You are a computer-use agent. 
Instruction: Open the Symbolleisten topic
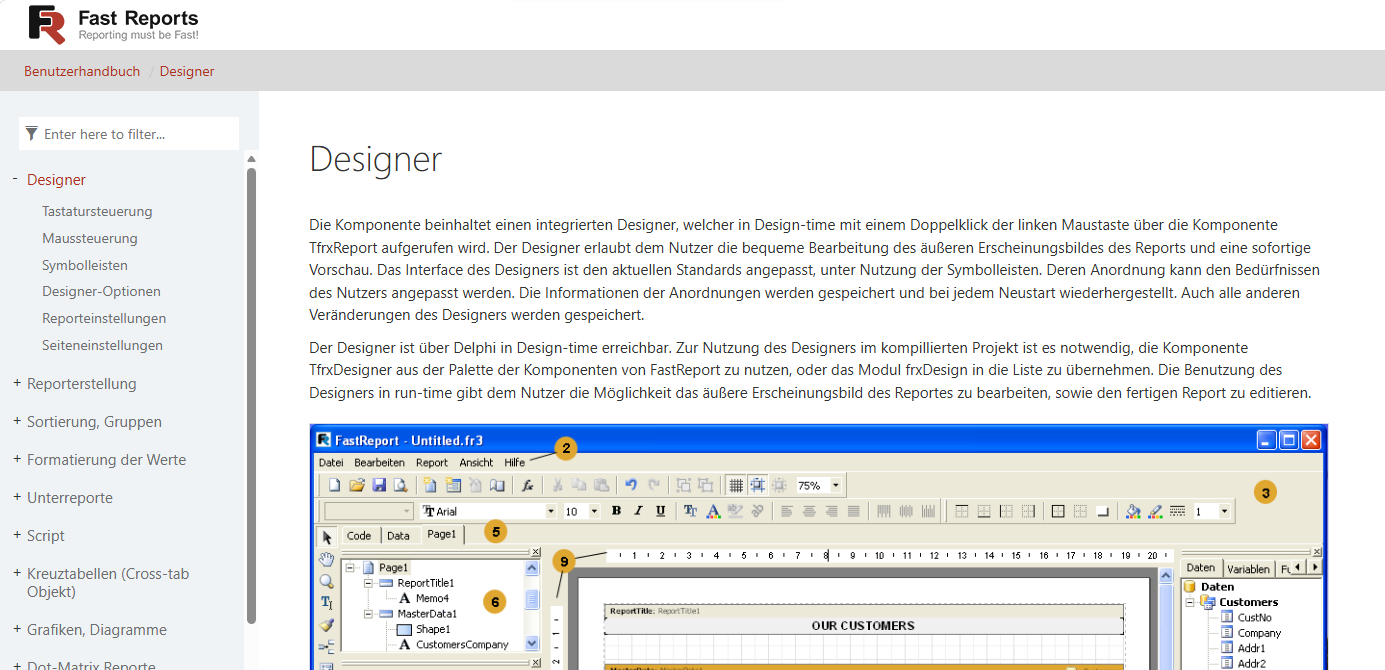[x=85, y=265]
